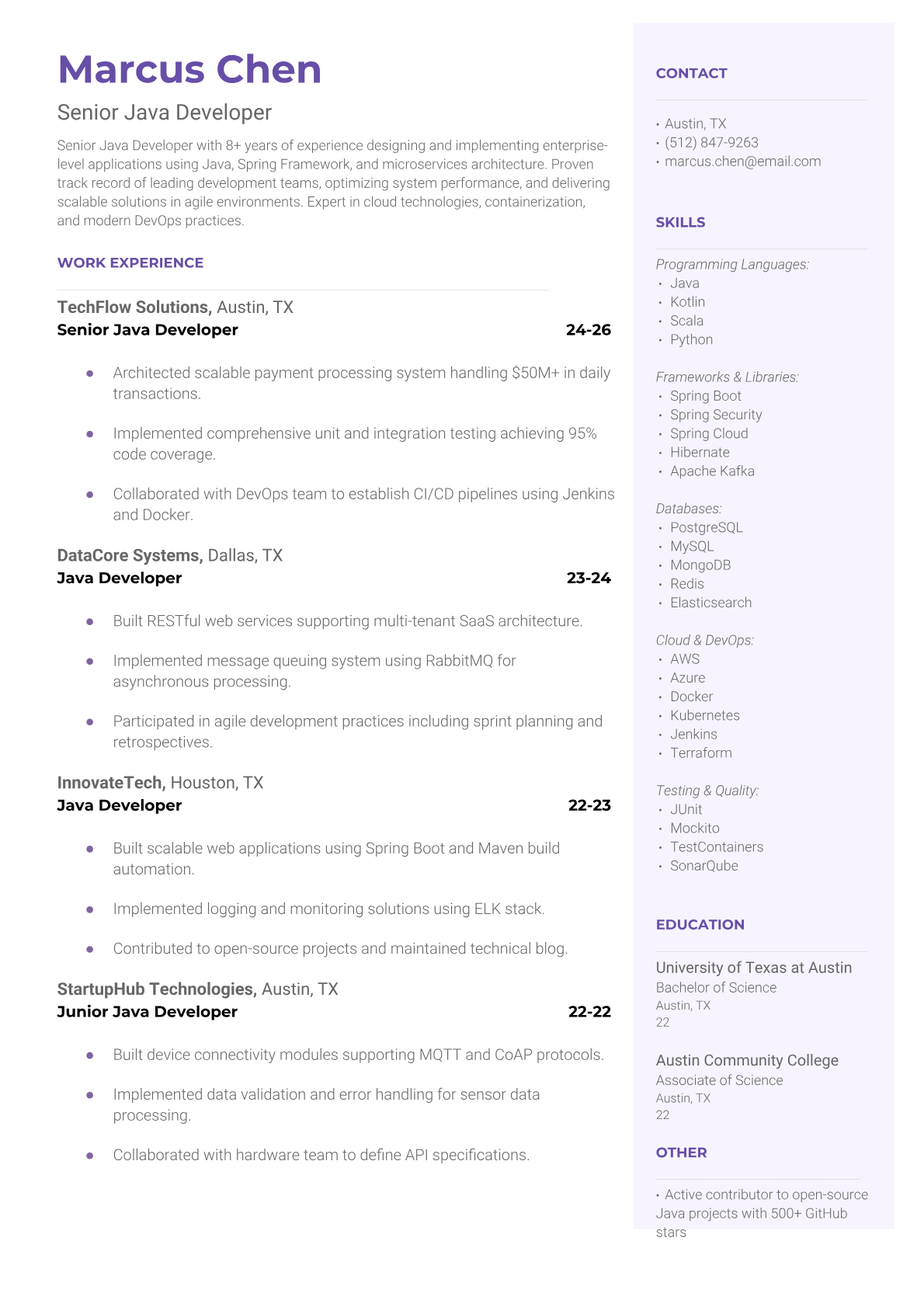Click University of Texas at Austin entry

click(753, 968)
